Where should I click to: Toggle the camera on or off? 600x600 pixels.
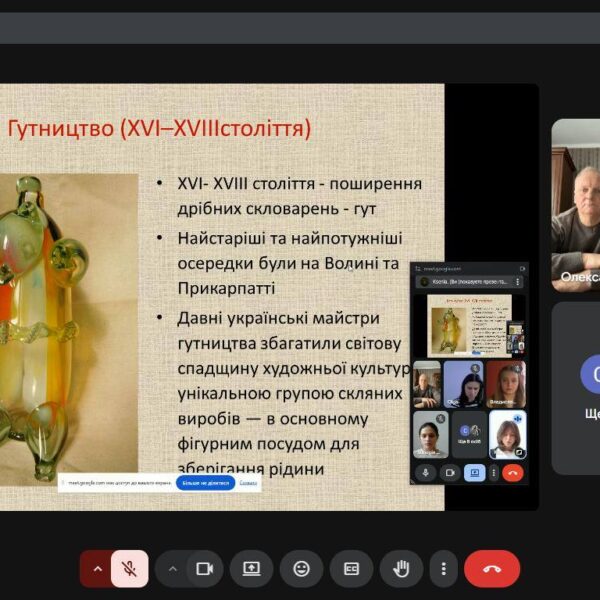[x=204, y=568]
